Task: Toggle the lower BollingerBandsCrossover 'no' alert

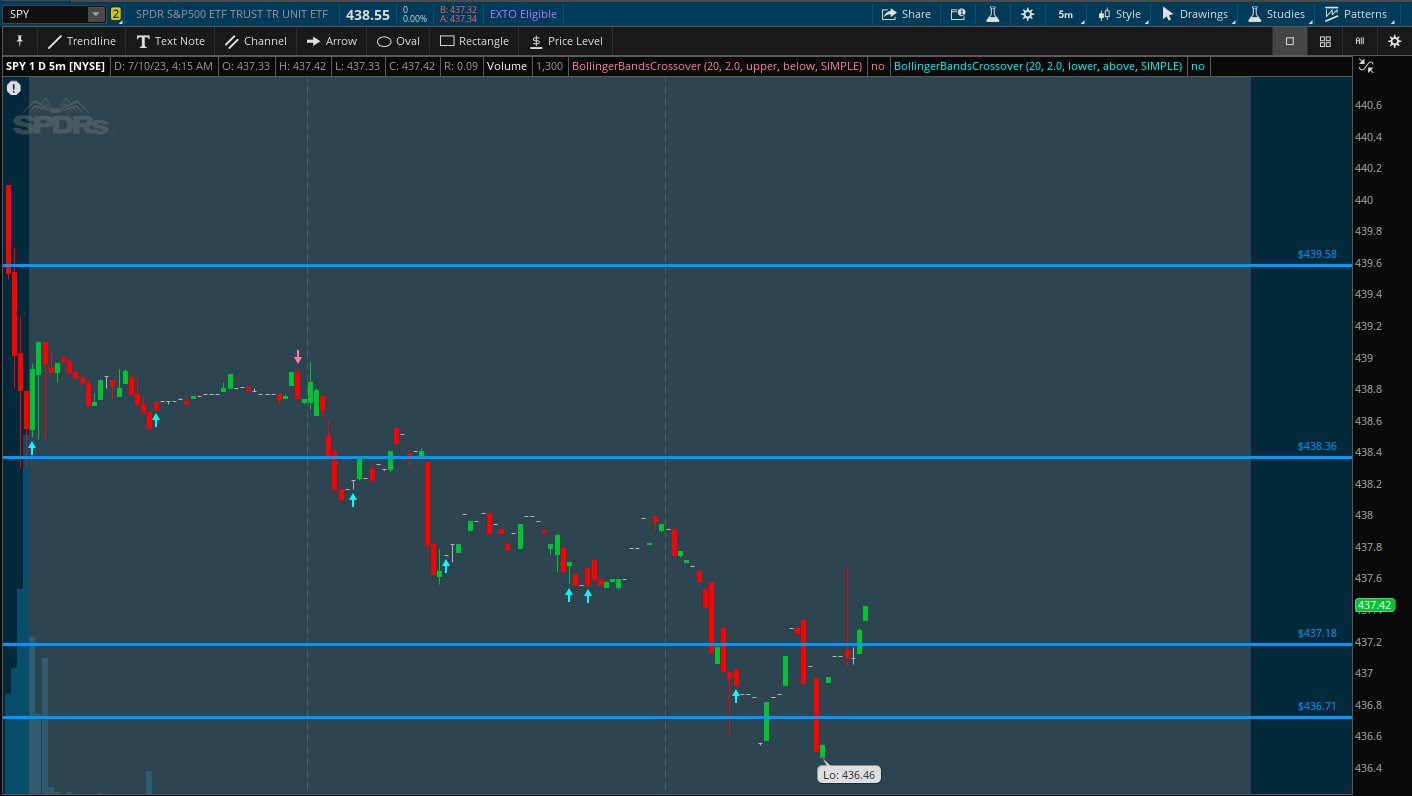Action: tap(1197, 66)
